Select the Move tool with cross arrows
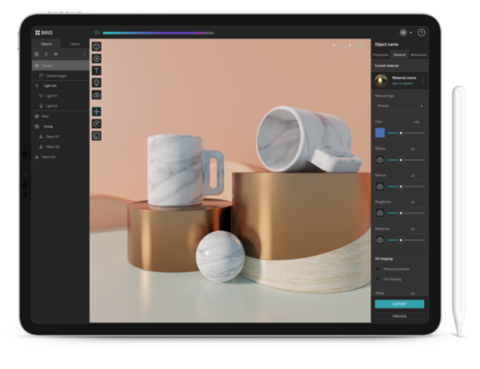The height and width of the screenshot is (369, 480). pyautogui.click(x=97, y=112)
